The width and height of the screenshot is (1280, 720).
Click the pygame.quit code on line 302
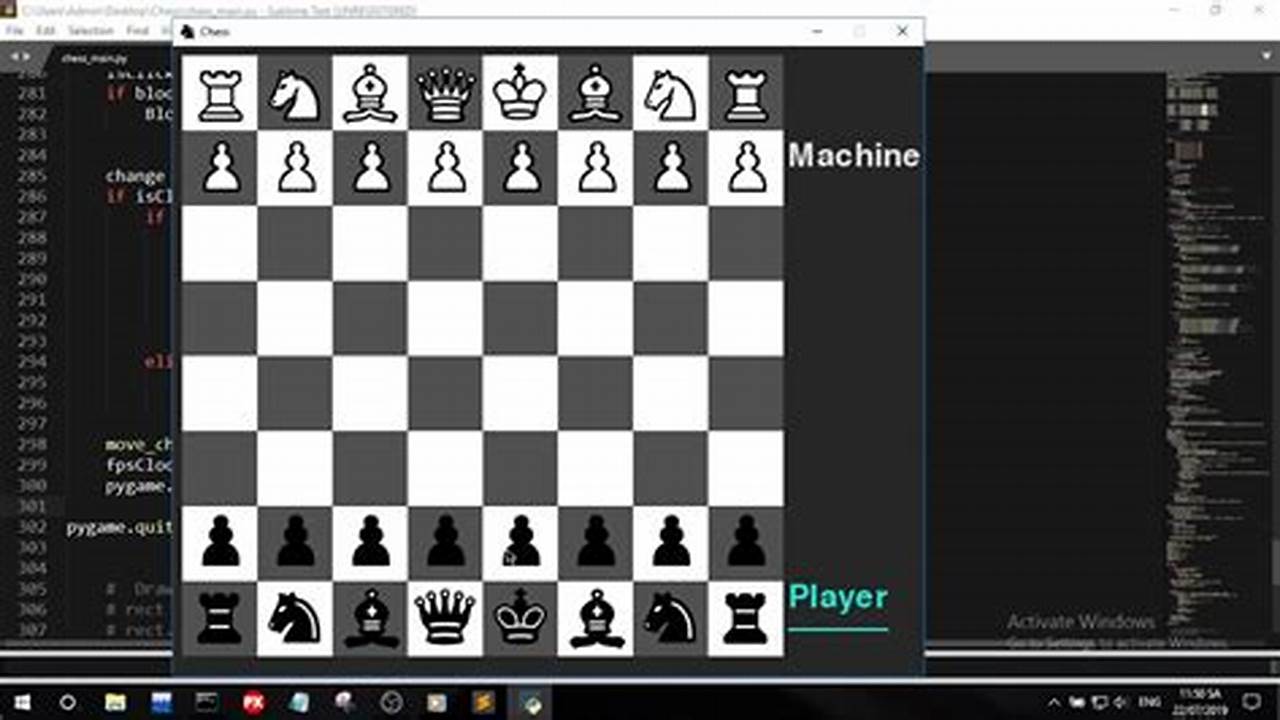120,527
